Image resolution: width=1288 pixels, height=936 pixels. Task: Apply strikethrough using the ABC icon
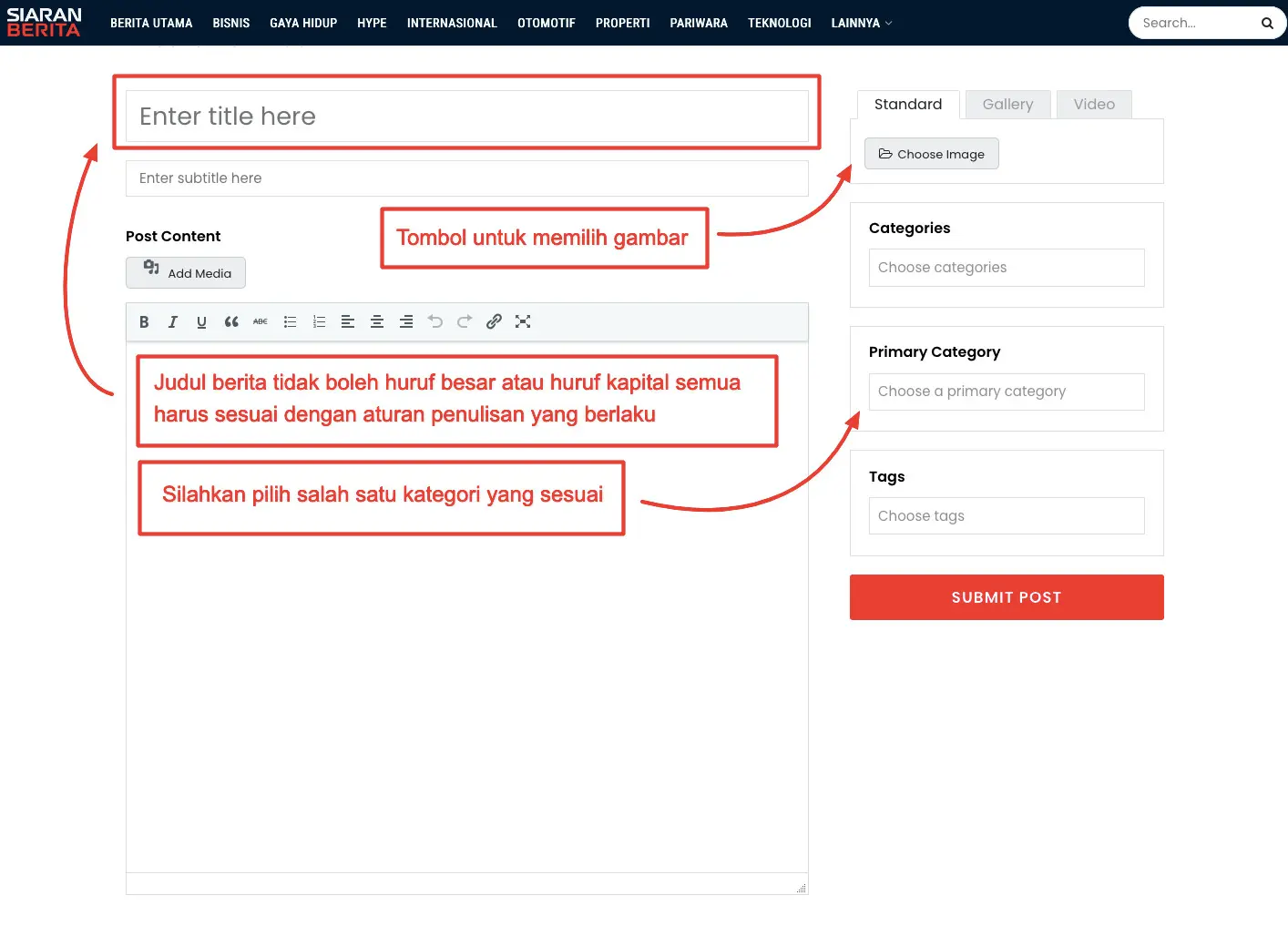(261, 321)
